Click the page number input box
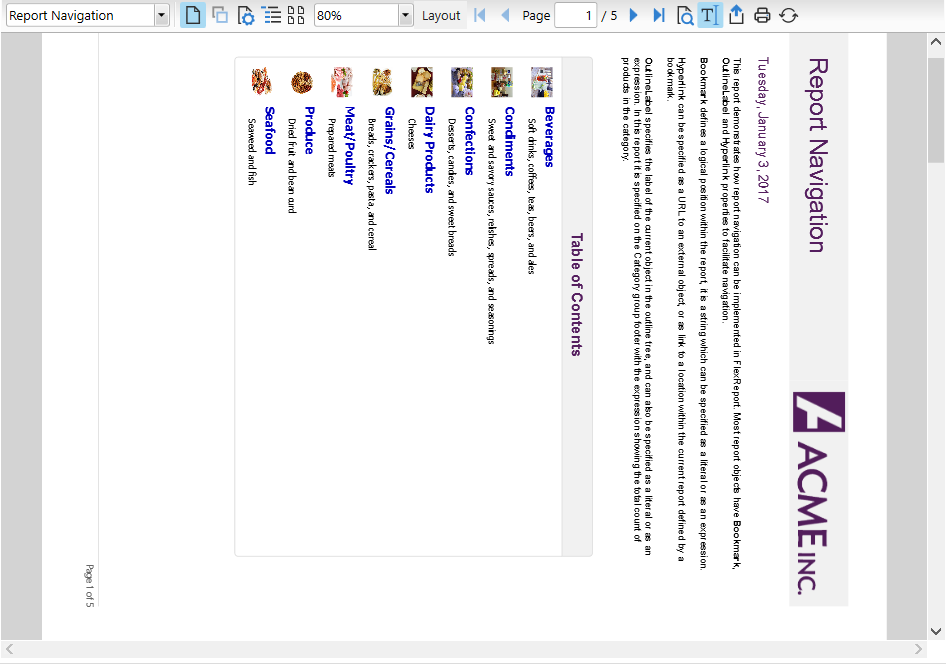This screenshot has width=946, height=664. point(576,16)
